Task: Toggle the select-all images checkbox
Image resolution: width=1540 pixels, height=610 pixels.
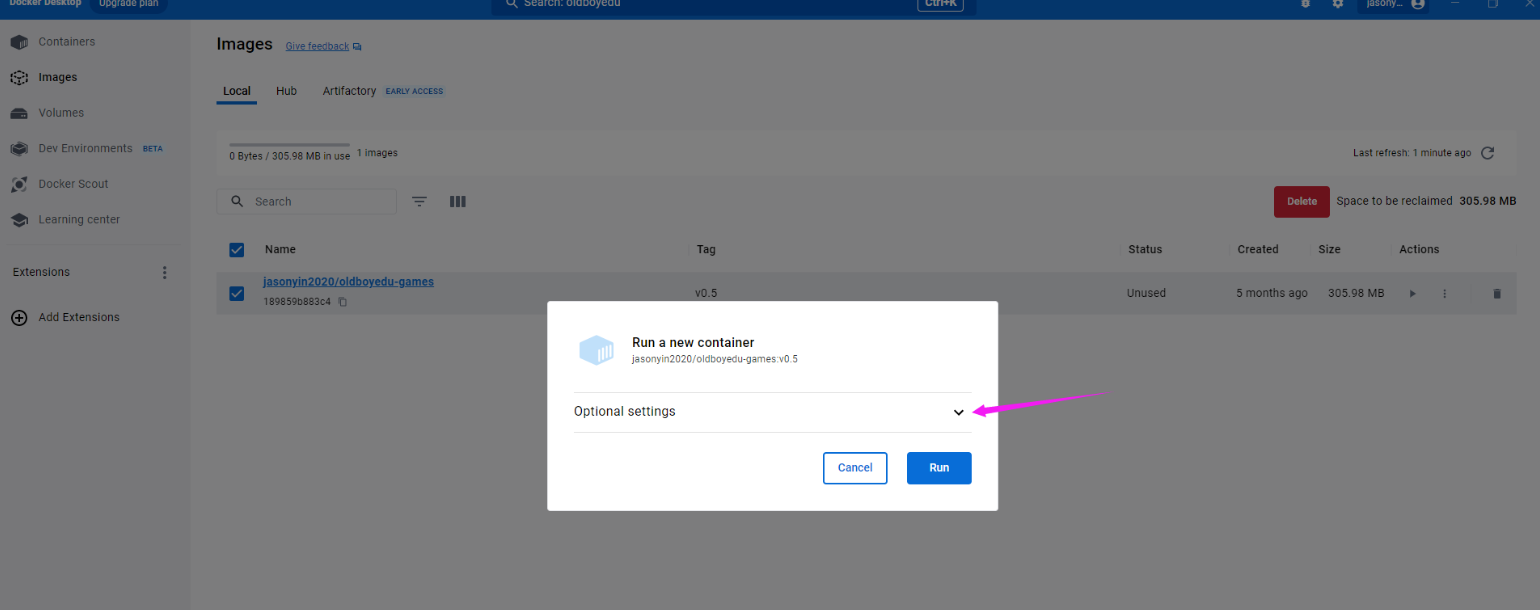Action: (237, 250)
